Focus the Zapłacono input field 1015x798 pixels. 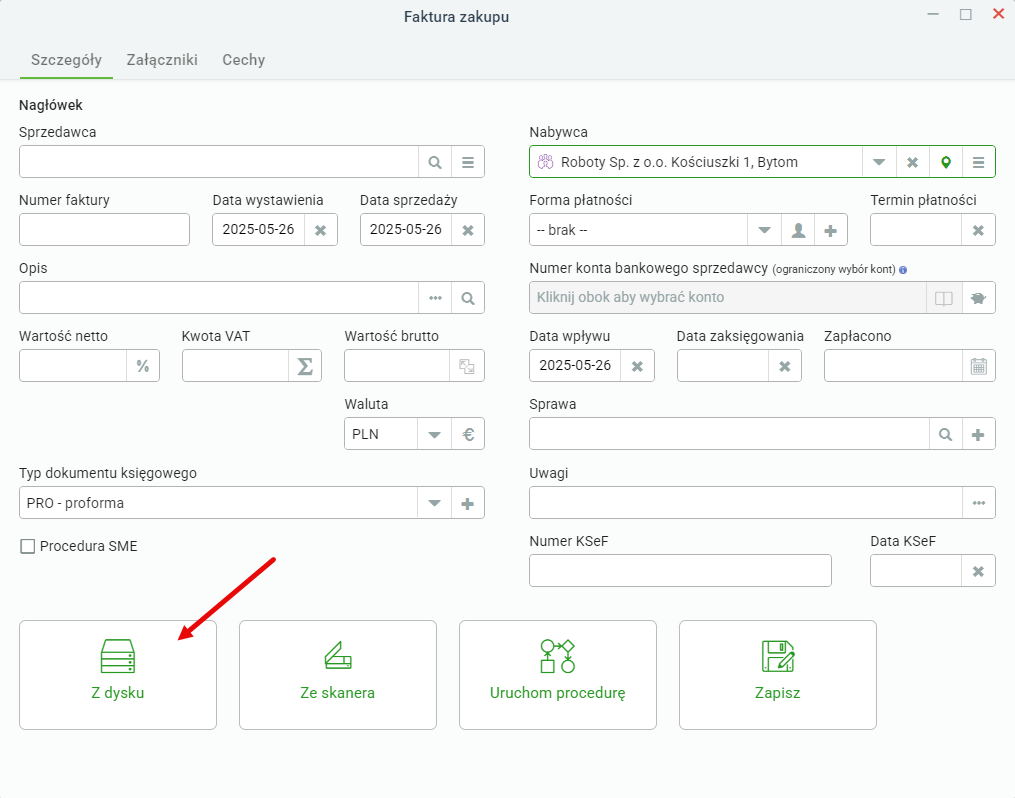point(893,366)
